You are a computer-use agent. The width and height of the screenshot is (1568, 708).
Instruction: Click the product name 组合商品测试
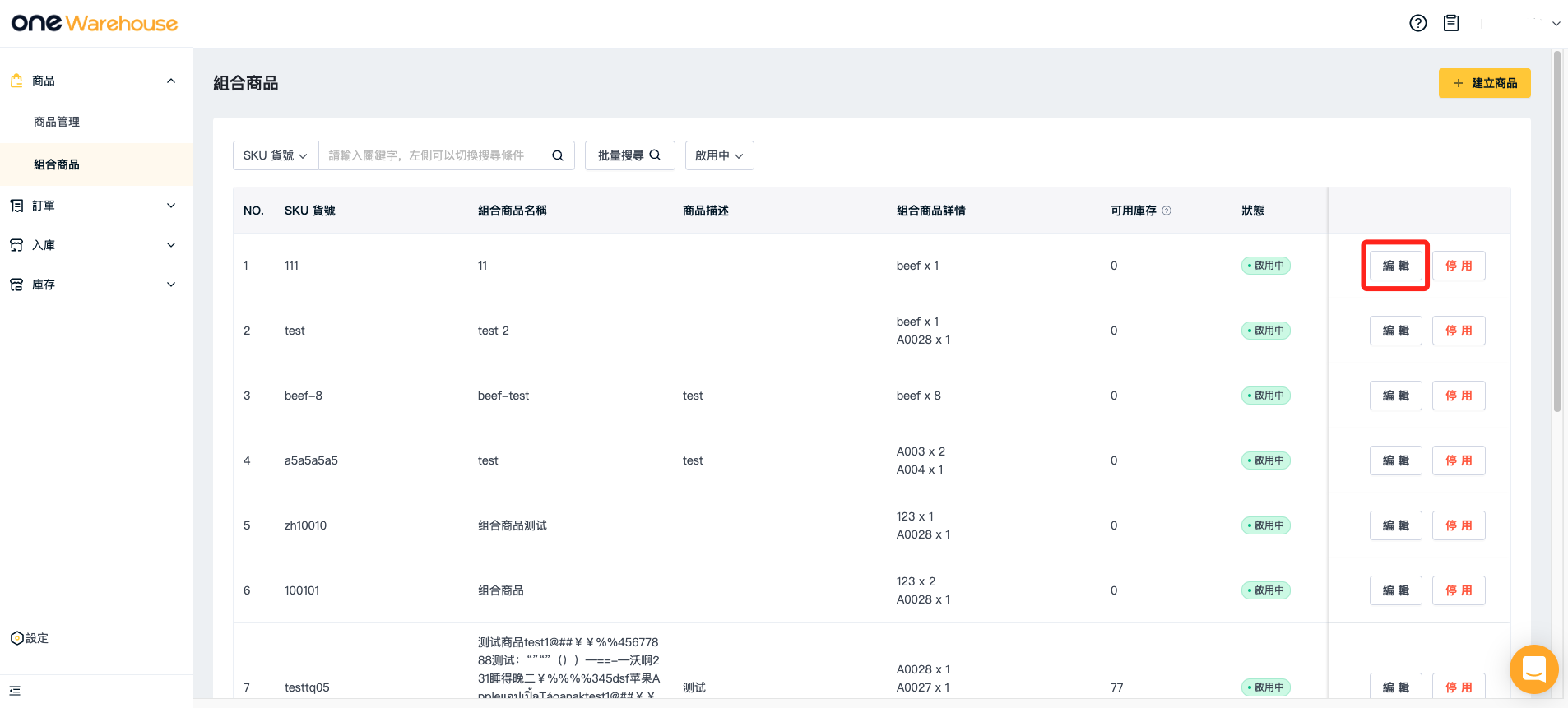tap(513, 525)
